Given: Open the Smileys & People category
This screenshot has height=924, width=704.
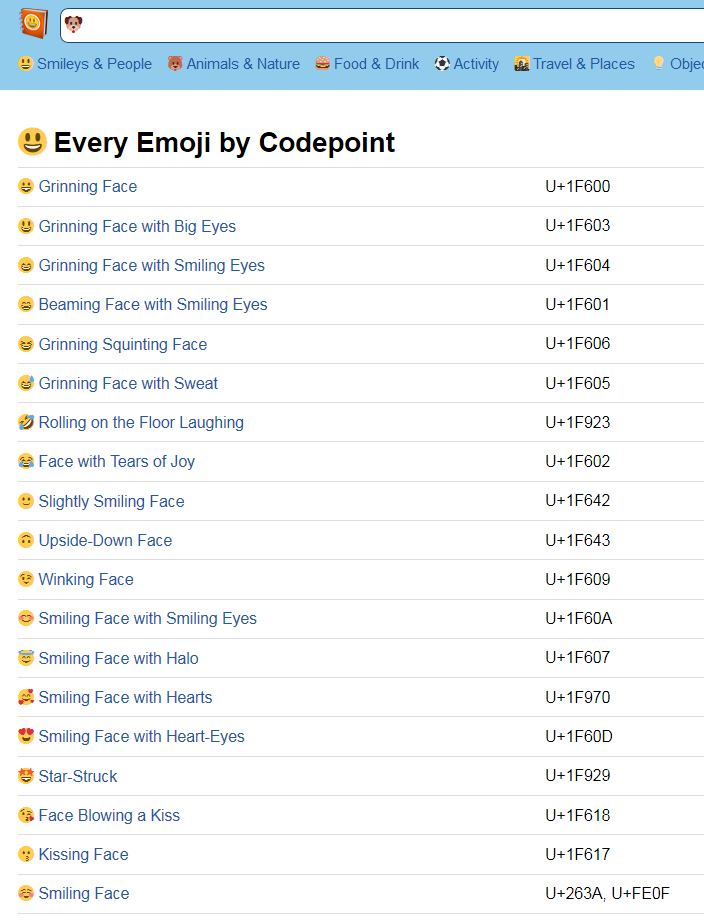Looking at the screenshot, I should (85, 64).
